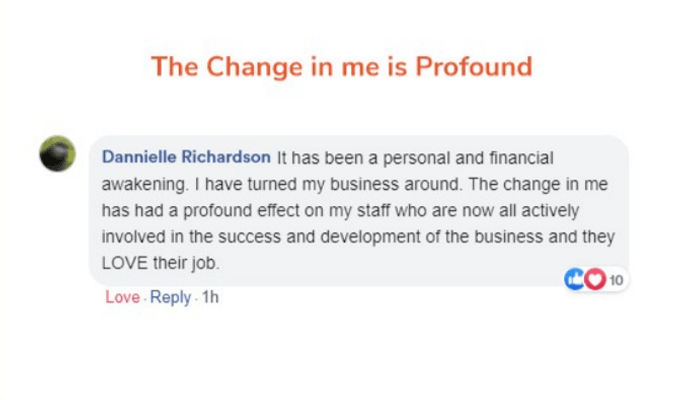Open Dannielle Richardson's profile name link
This screenshot has height=400, width=681.
pyautogui.click(x=187, y=159)
